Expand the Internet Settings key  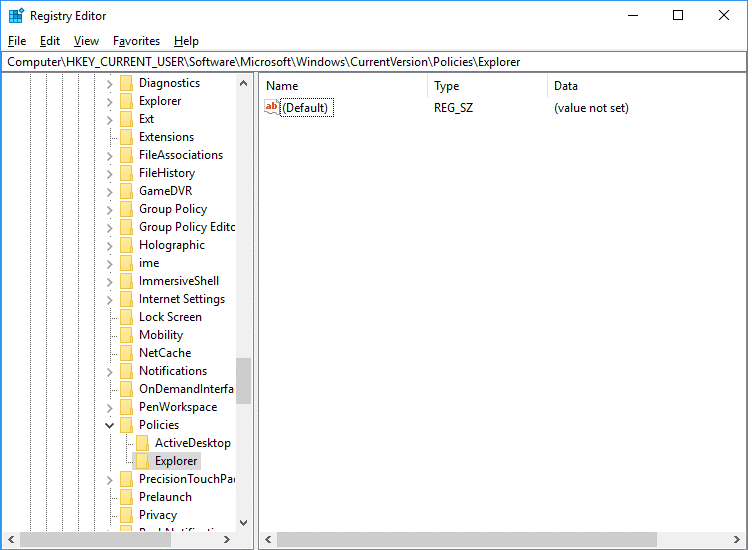[109, 300]
